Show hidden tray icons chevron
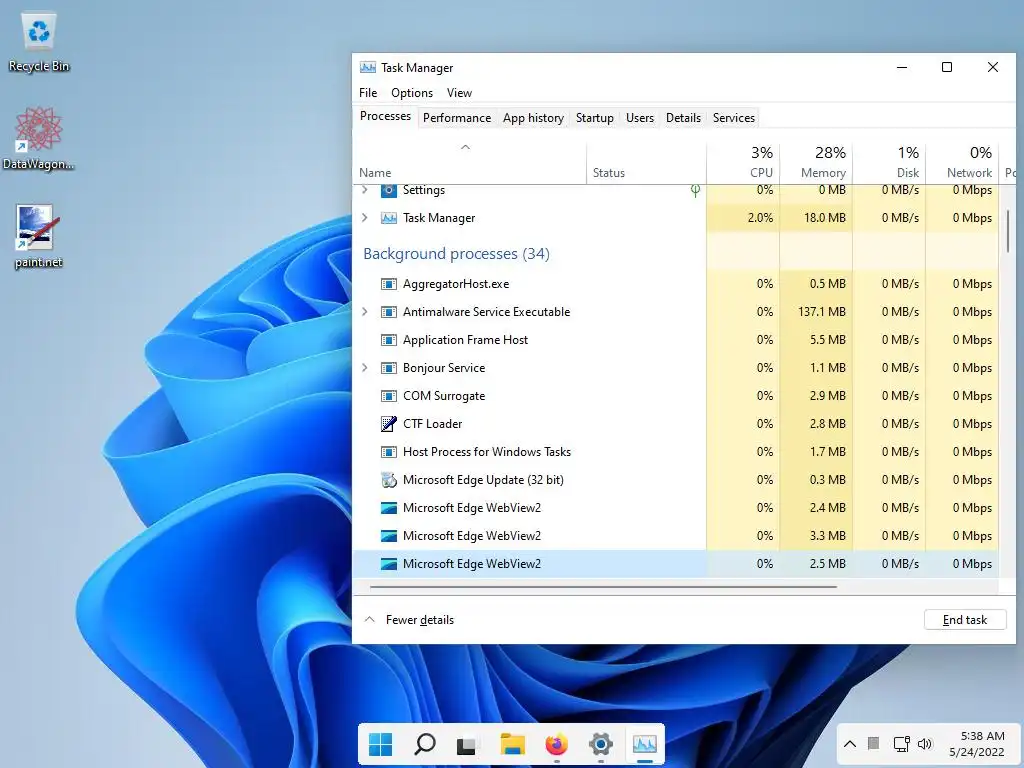This screenshot has width=1024, height=768. (850, 744)
